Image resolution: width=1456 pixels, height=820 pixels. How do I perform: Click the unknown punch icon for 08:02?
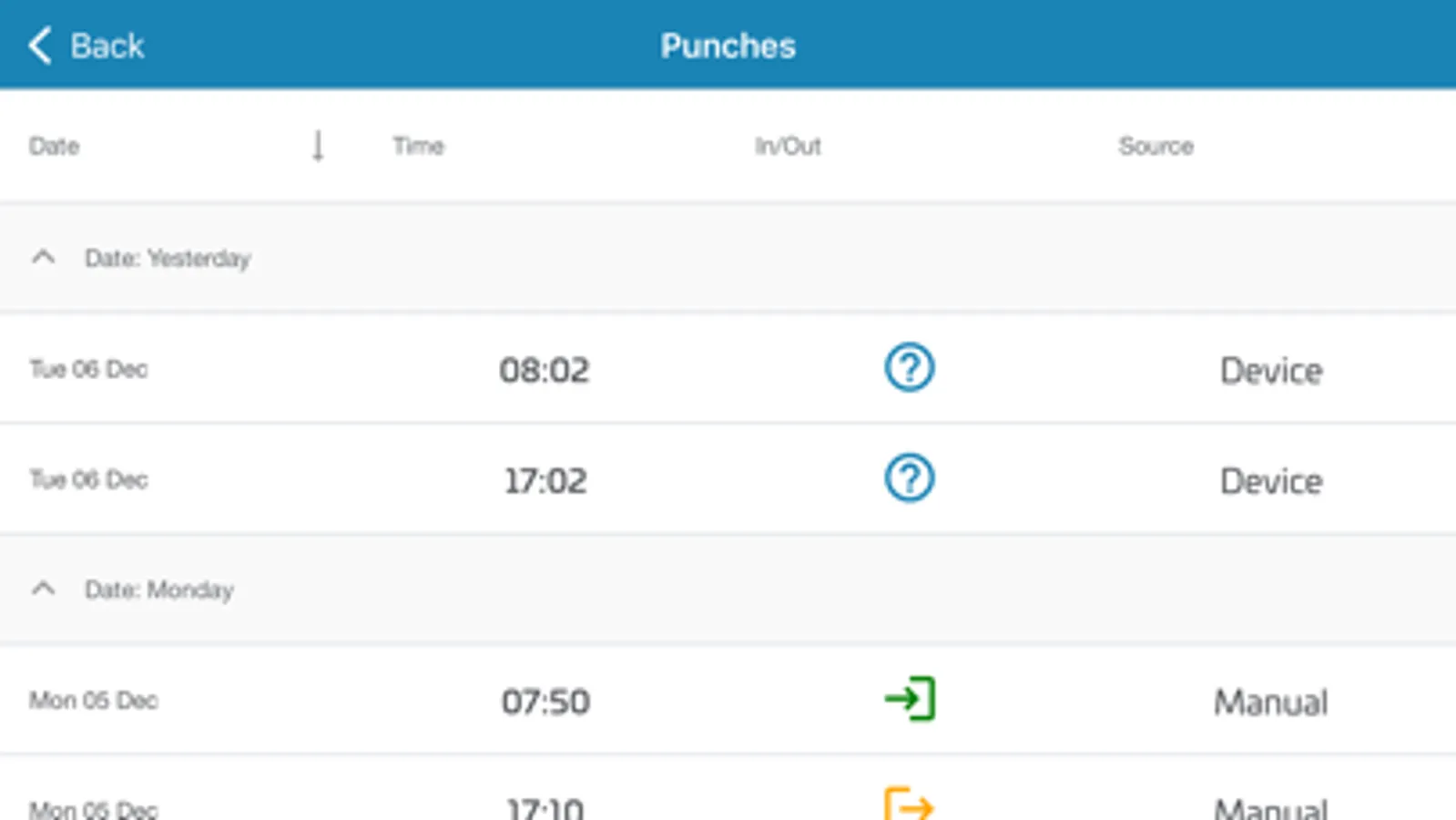point(909,368)
